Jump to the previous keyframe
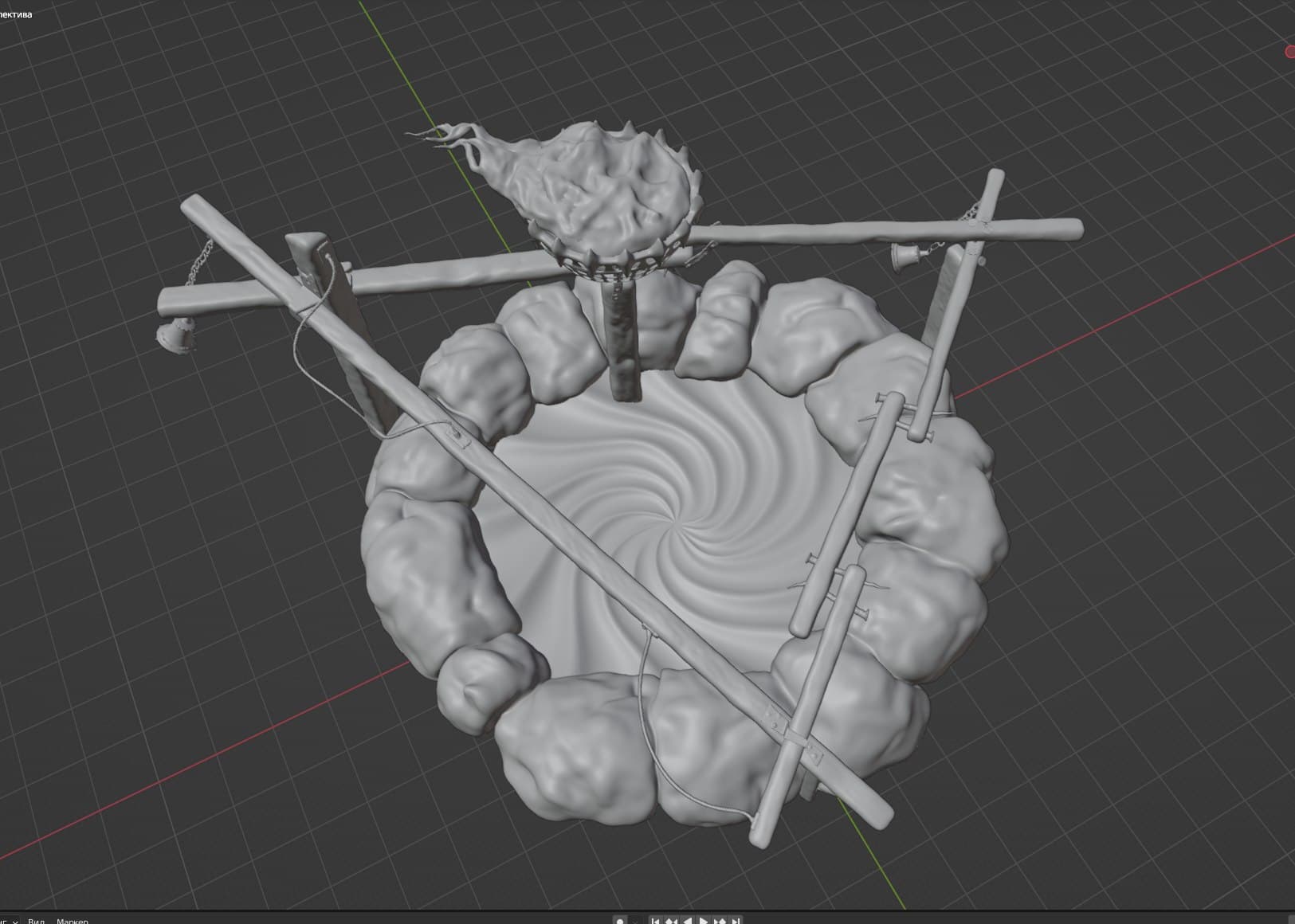 [671, 920]
